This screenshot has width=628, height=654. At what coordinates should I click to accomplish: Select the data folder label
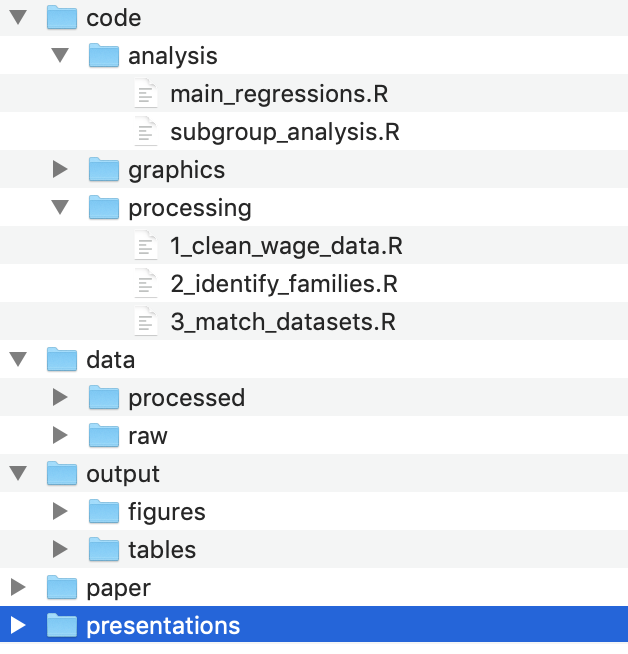point(110,360)
